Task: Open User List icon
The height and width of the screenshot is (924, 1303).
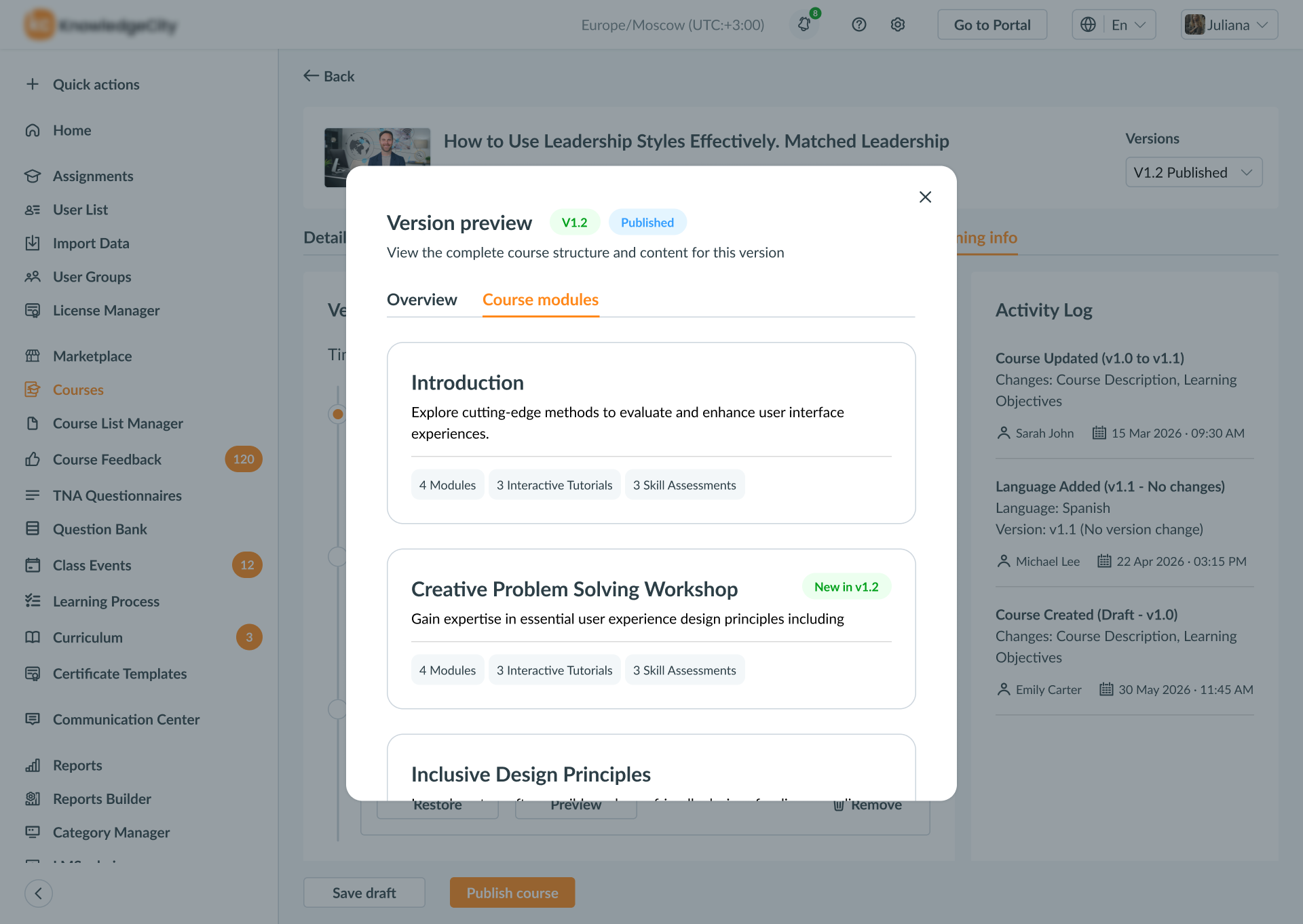Action: click(32, 210)
